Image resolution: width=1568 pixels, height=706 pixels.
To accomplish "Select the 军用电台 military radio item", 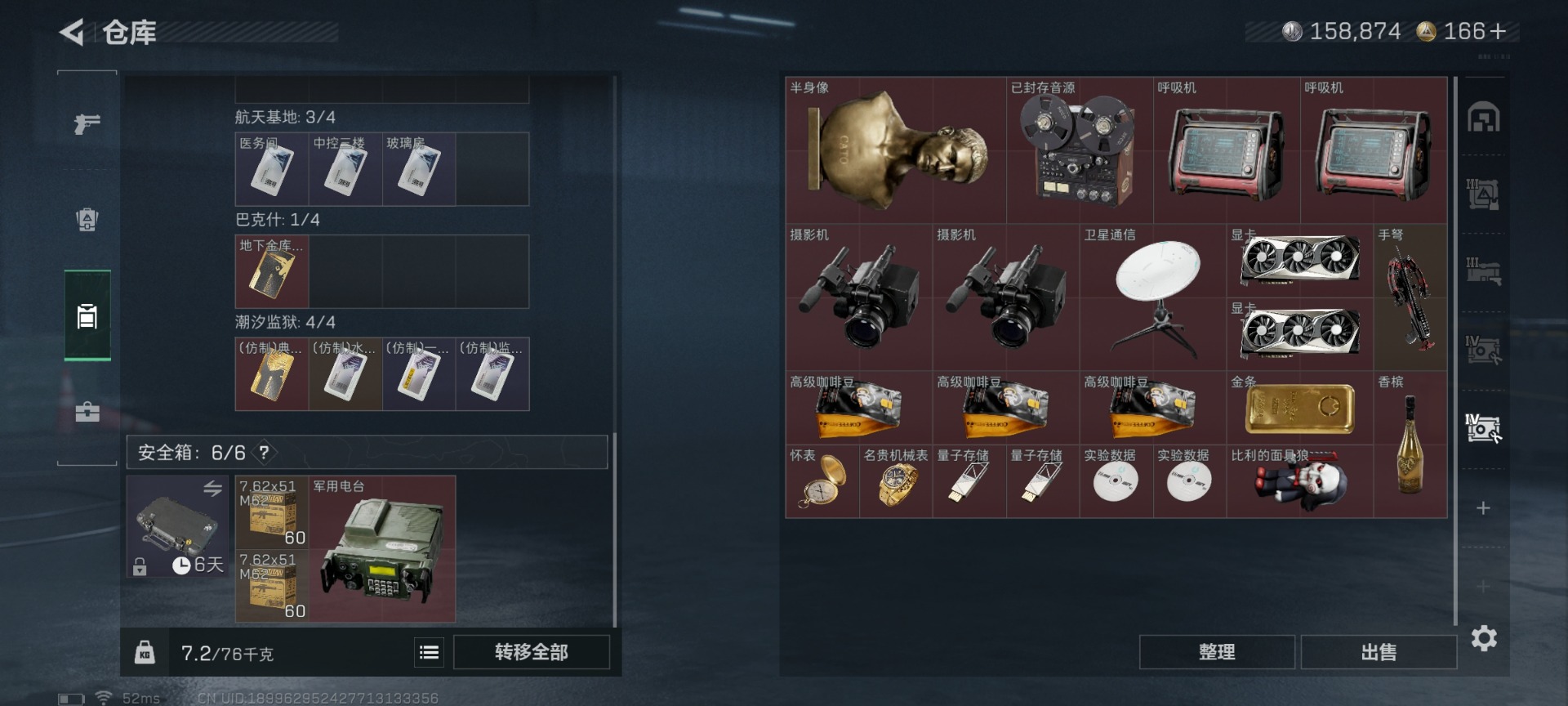I will pyautogui.click(x=382, y=549).
